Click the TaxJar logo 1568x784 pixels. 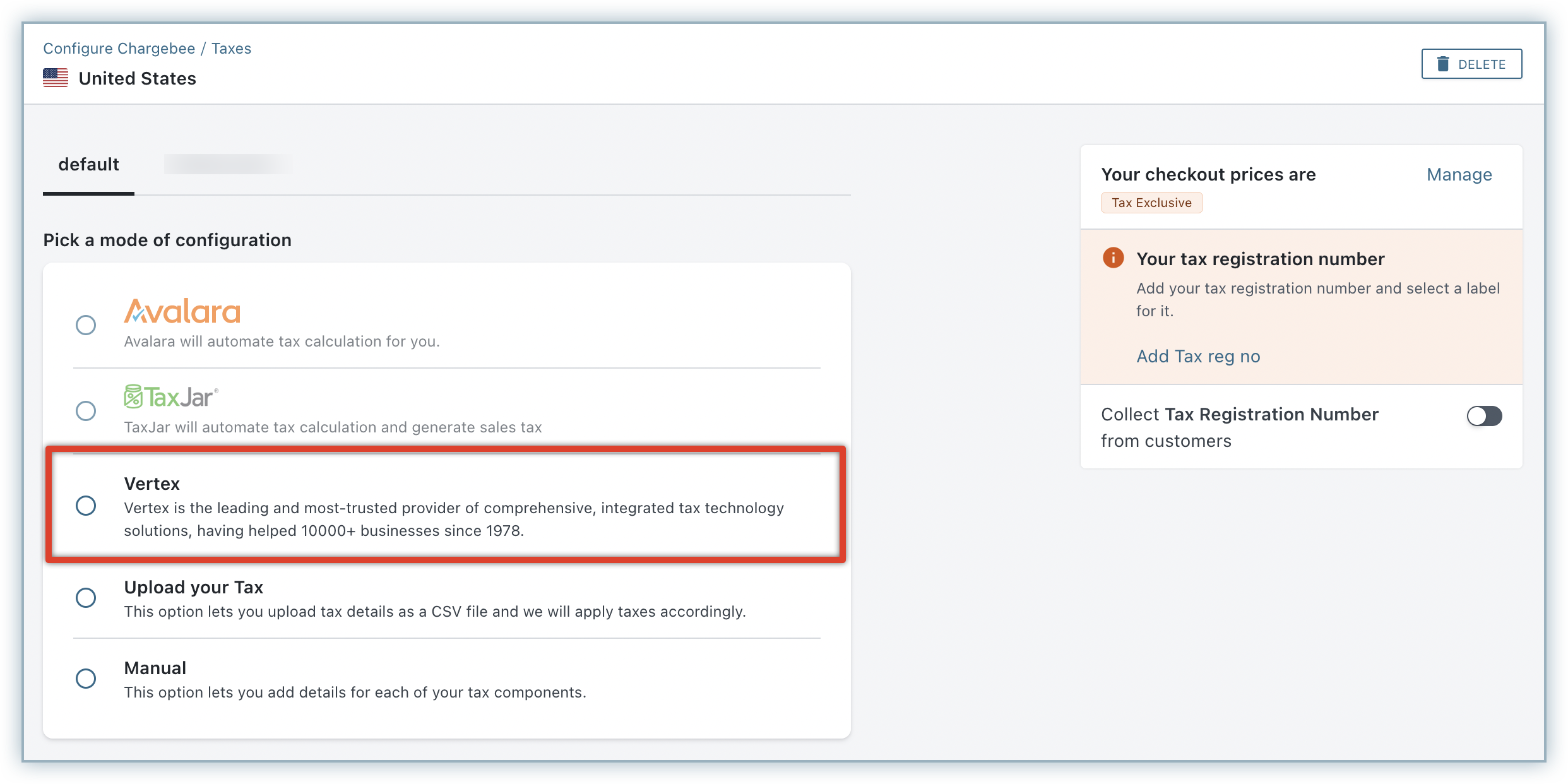pyautogui.click(x=171, y=397)
